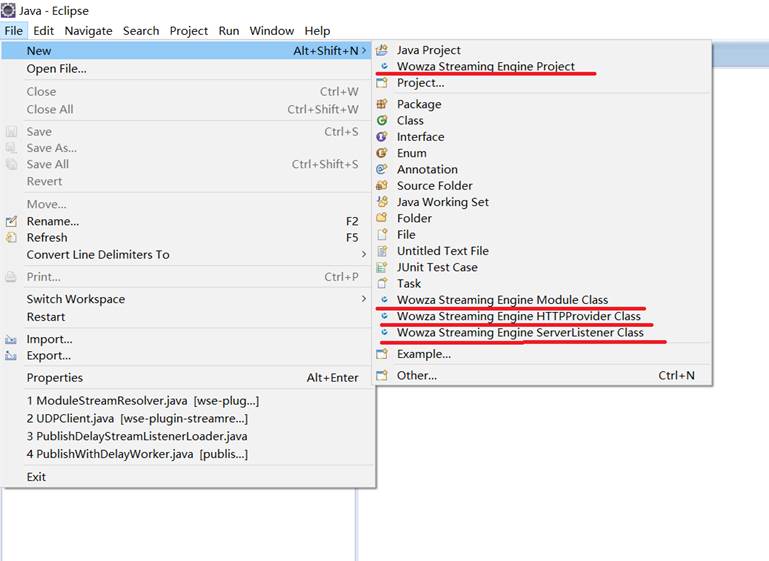
Task: Open the Help menu
Action: point(317,31)
